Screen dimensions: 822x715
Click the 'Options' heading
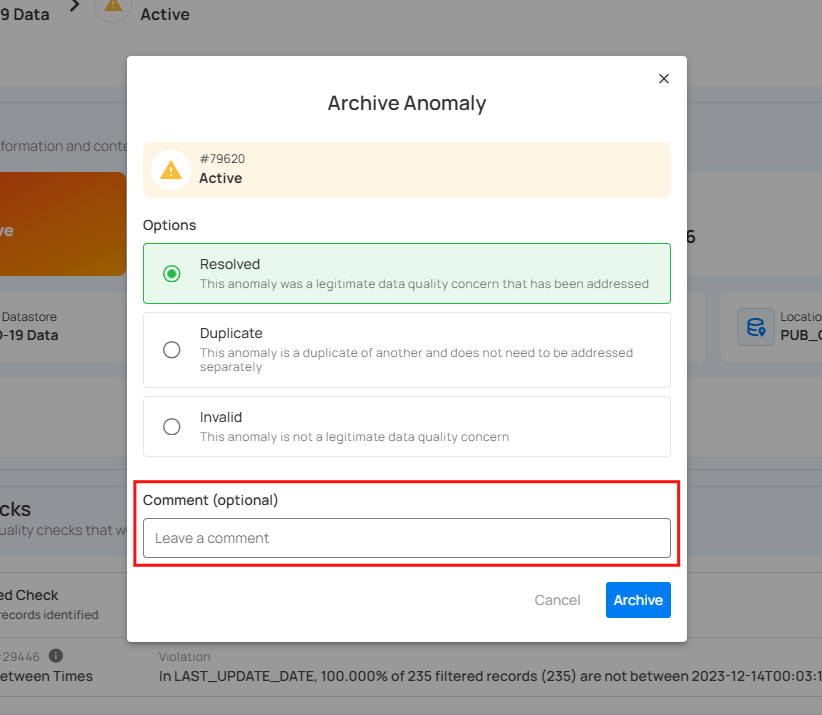[x=169, y=225]
